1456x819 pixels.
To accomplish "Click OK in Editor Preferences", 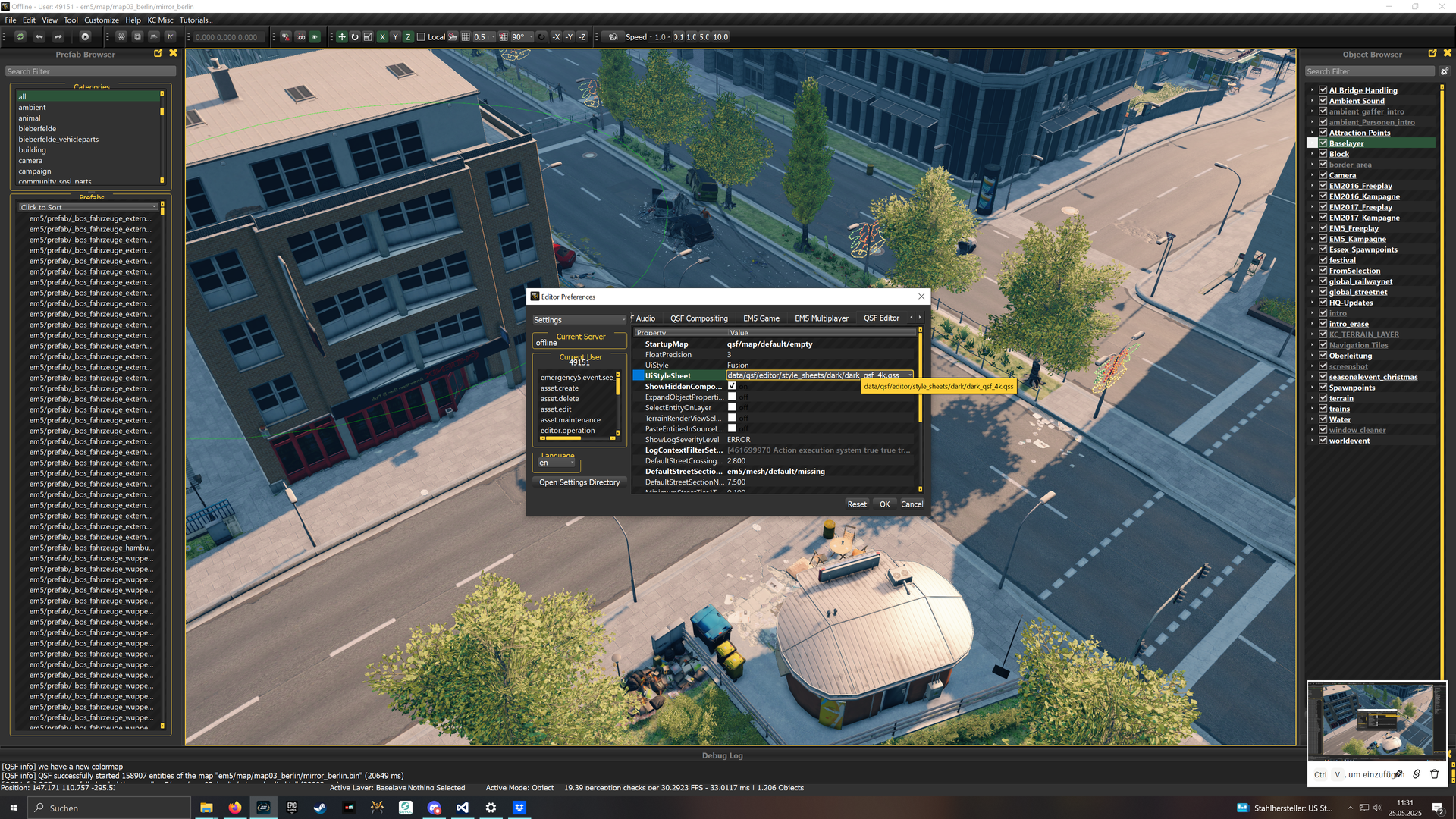I will click(x=884, y=504).
